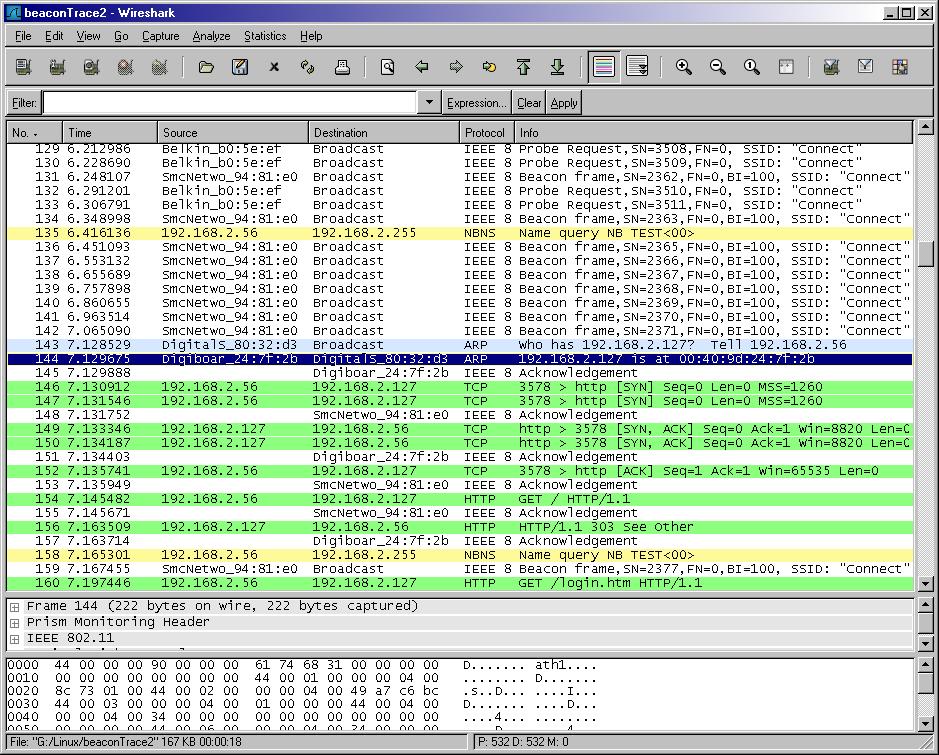
Task: Expand the IEEE 802.11 tree node
Action: click(x=15, y=638)
